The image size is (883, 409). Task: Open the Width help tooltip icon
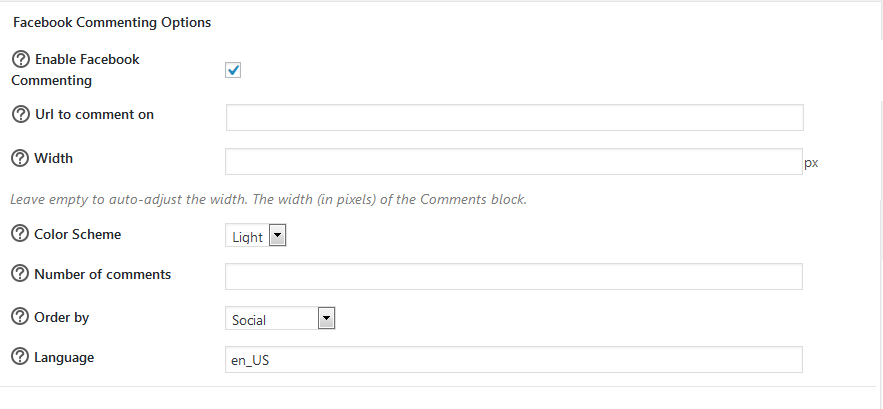[x=20, y=158]
